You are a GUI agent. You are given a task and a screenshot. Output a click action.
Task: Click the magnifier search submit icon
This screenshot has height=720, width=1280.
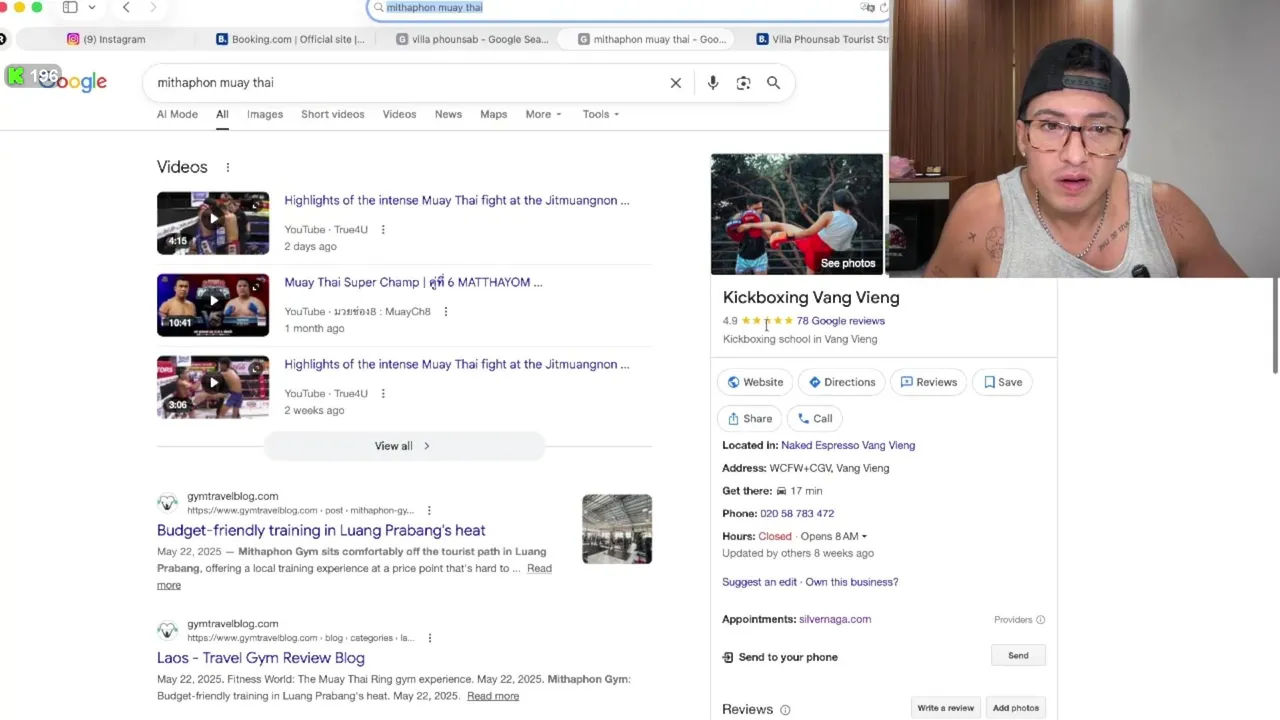(x=773, y=83)
